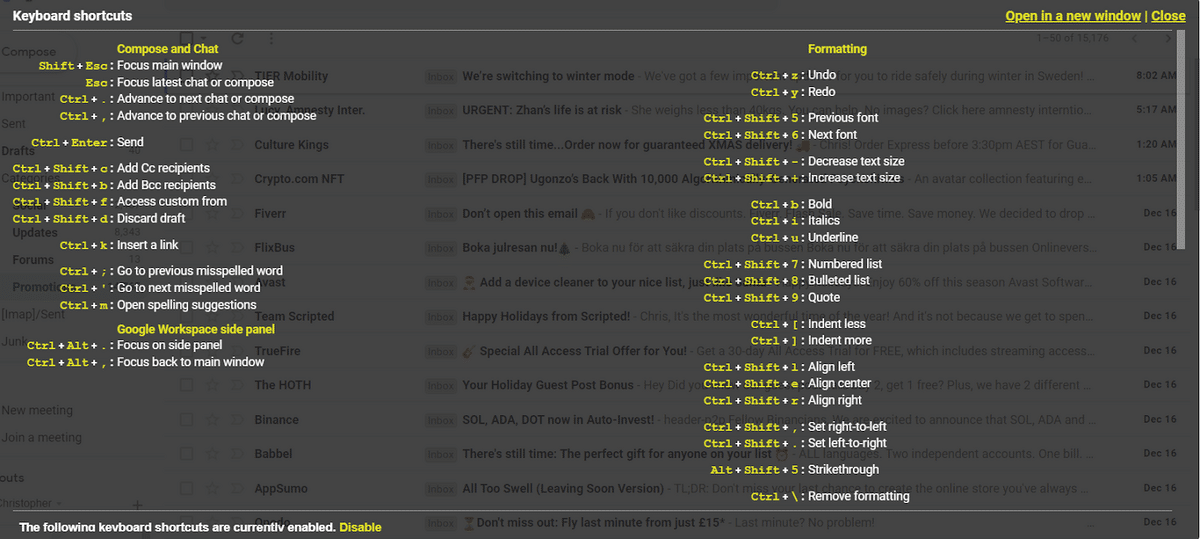Star The HOTH email
This screenshot has width=1200, height=539.
tap(212, 385)
